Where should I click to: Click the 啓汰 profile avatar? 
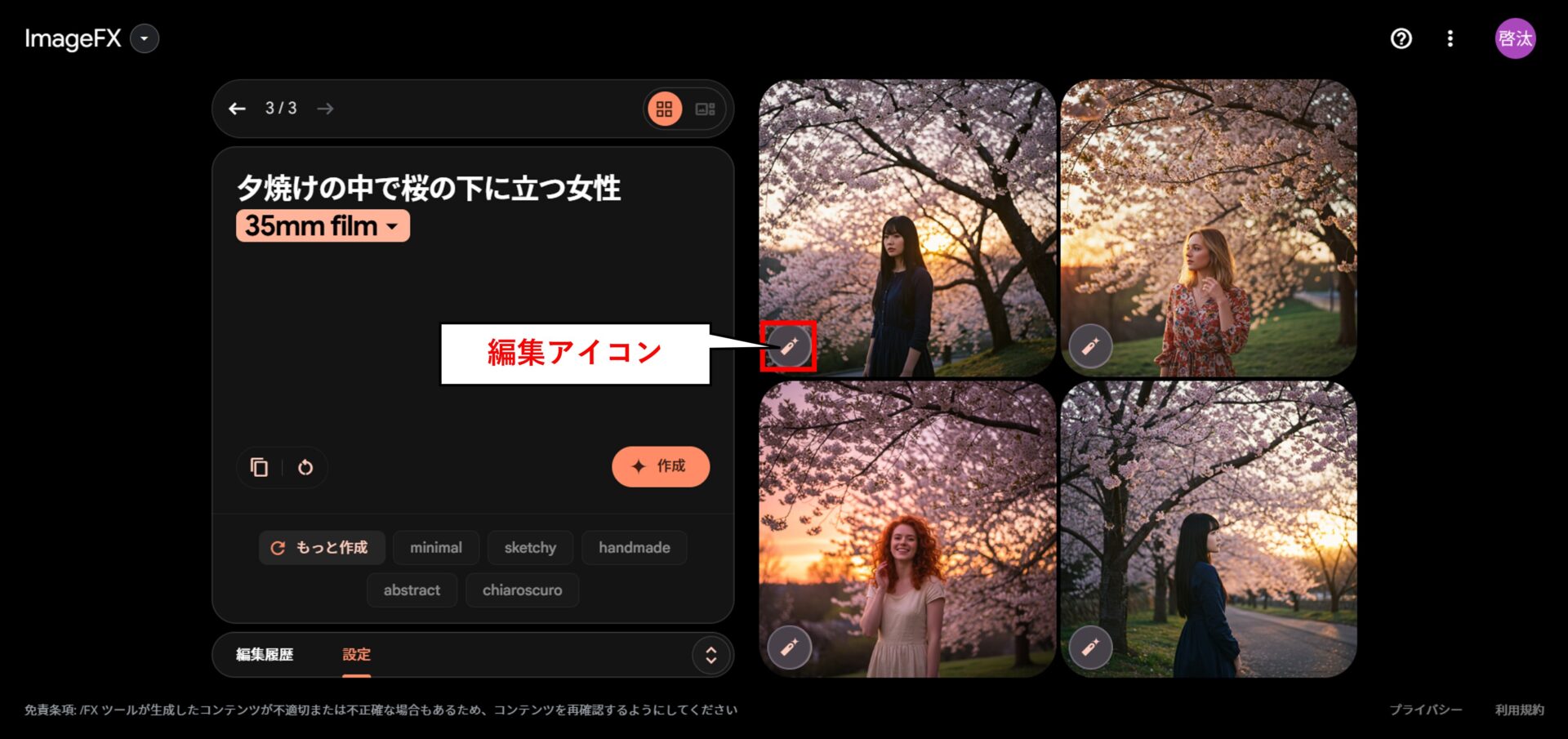[x=1515, y=38]
